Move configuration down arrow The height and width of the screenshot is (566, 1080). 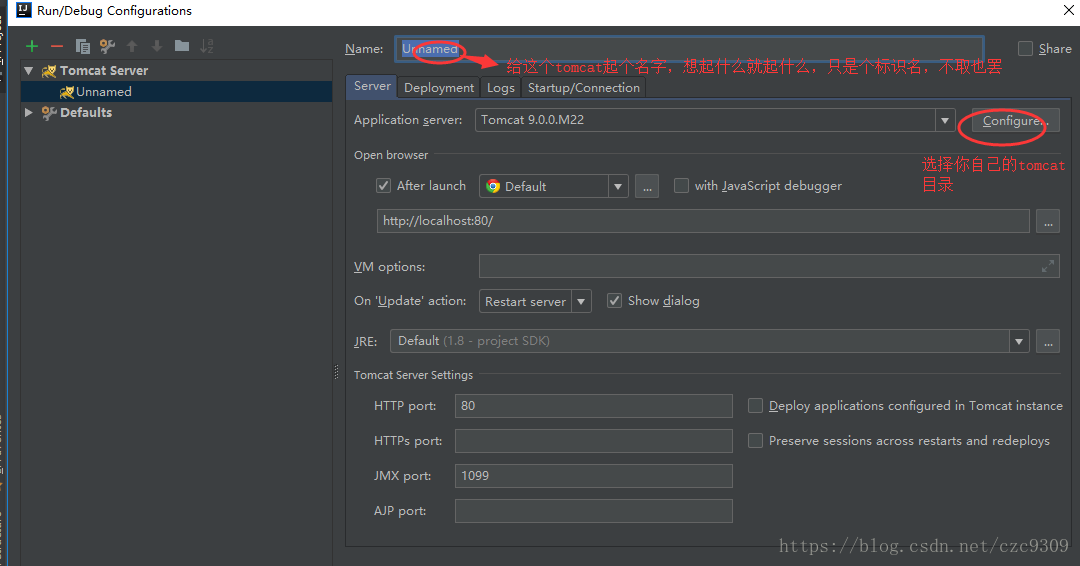pyautogui.click(x=157, y=46)
